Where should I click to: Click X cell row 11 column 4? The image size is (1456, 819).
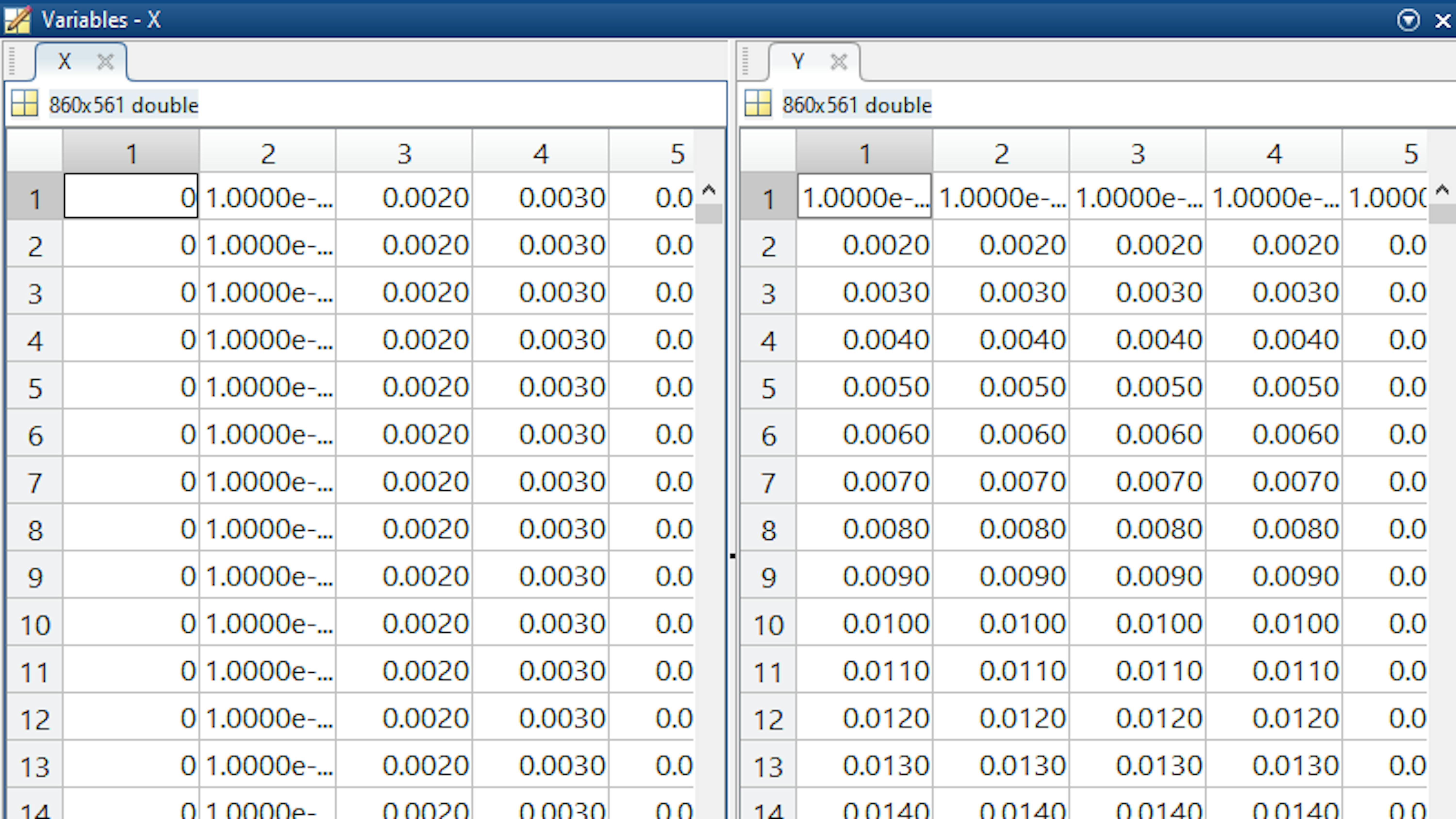[x=541, y=670]
